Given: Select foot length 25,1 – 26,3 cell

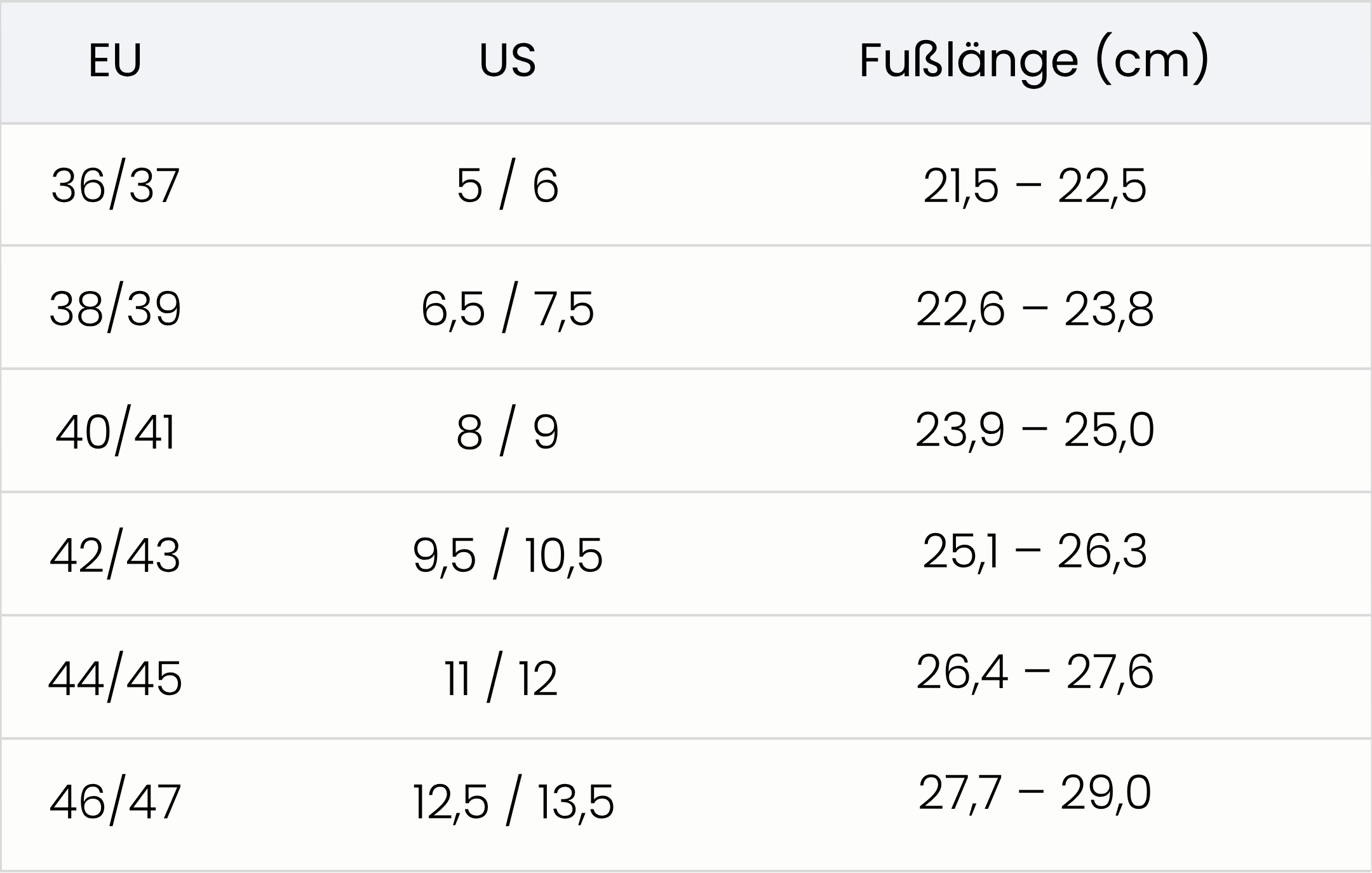Looking at the screenshot, I should (1035, 552).
